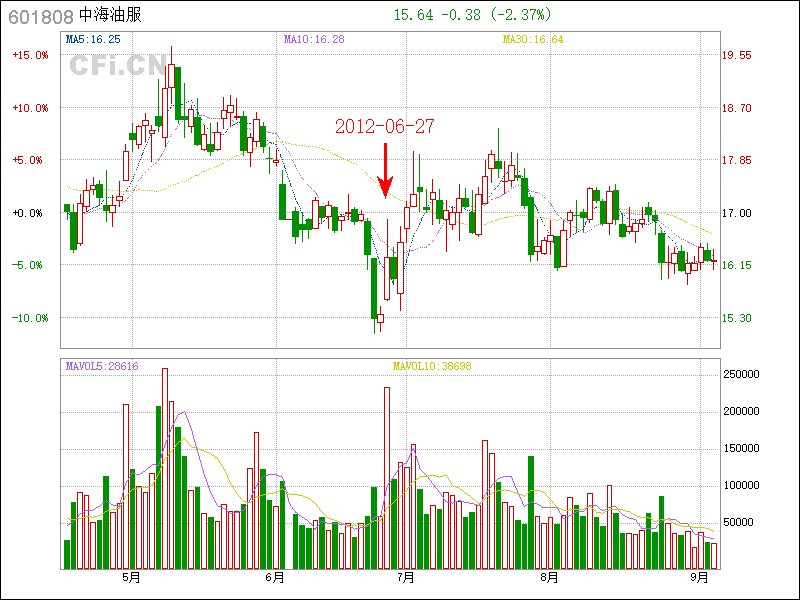Image resolution: width=800 pixels, height=600 pixels.
Task: Click the 7月 month label on the time axis
Action: point(406,577)
